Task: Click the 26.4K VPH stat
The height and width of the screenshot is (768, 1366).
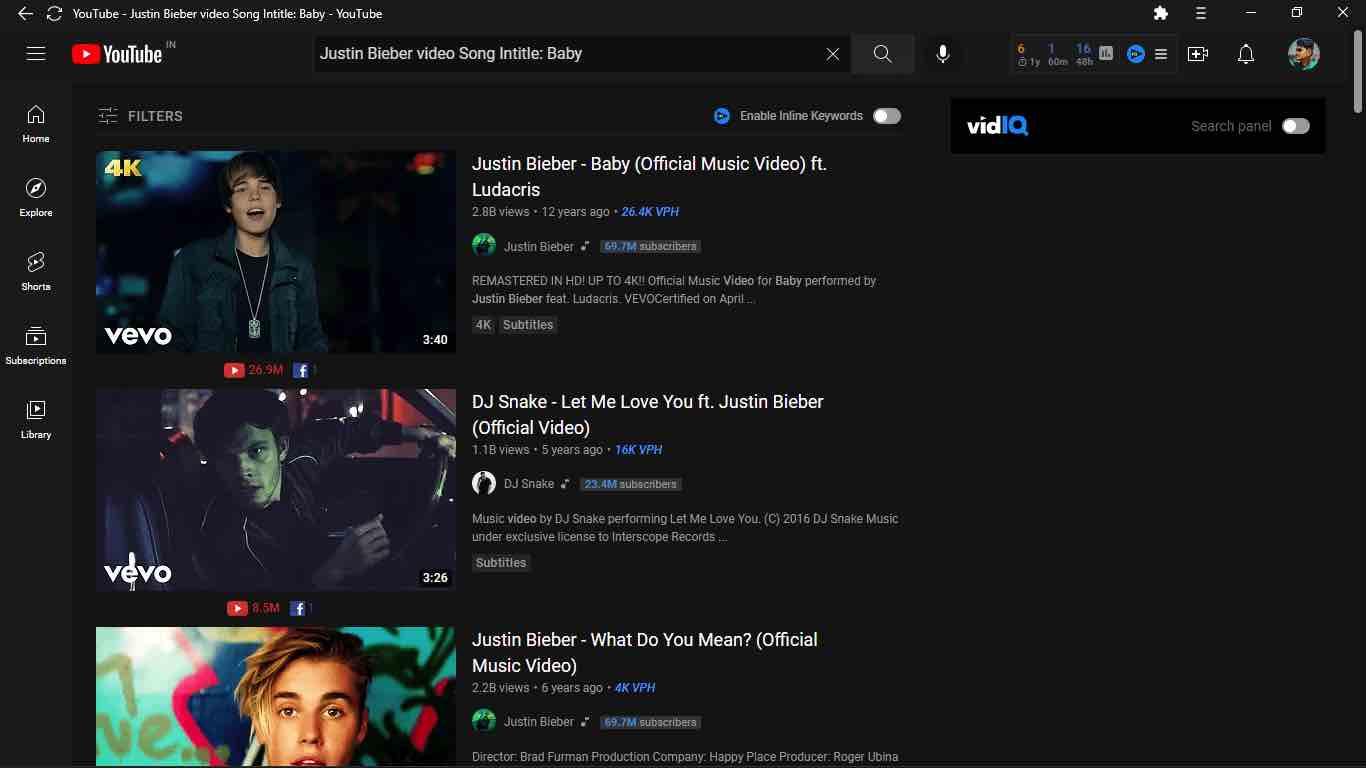Action: click(650, 212)
